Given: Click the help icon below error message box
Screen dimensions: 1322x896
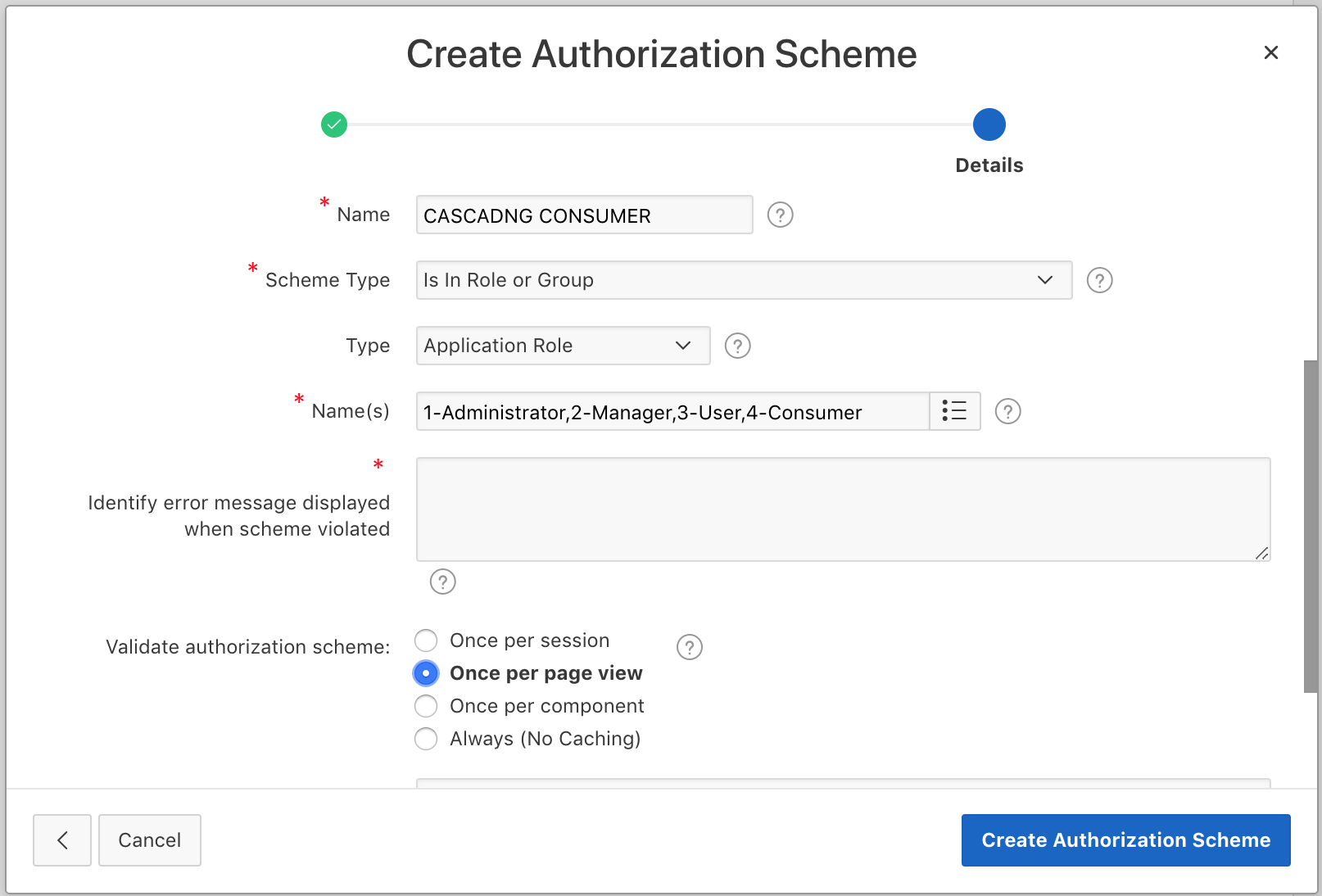Looking at the screenshot, I should pyautogui.click(x=442, y=581).
